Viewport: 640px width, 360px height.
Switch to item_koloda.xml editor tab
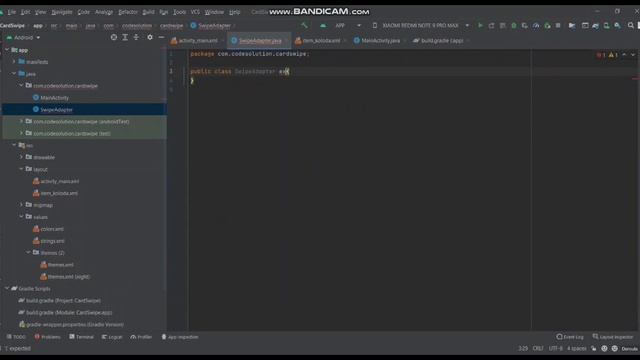[x=321, y=40]
